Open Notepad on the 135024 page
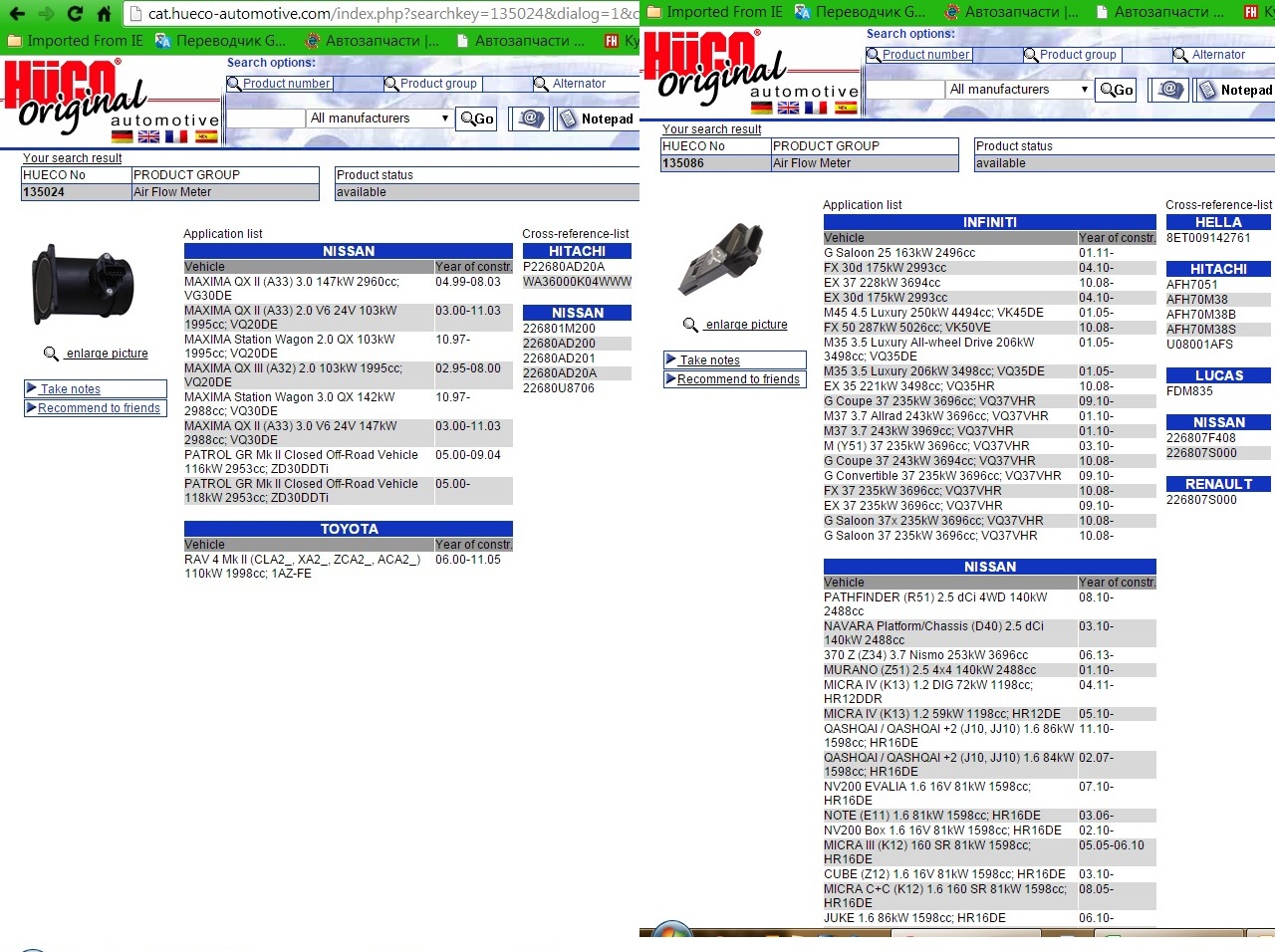 click(x=596, y=119)
